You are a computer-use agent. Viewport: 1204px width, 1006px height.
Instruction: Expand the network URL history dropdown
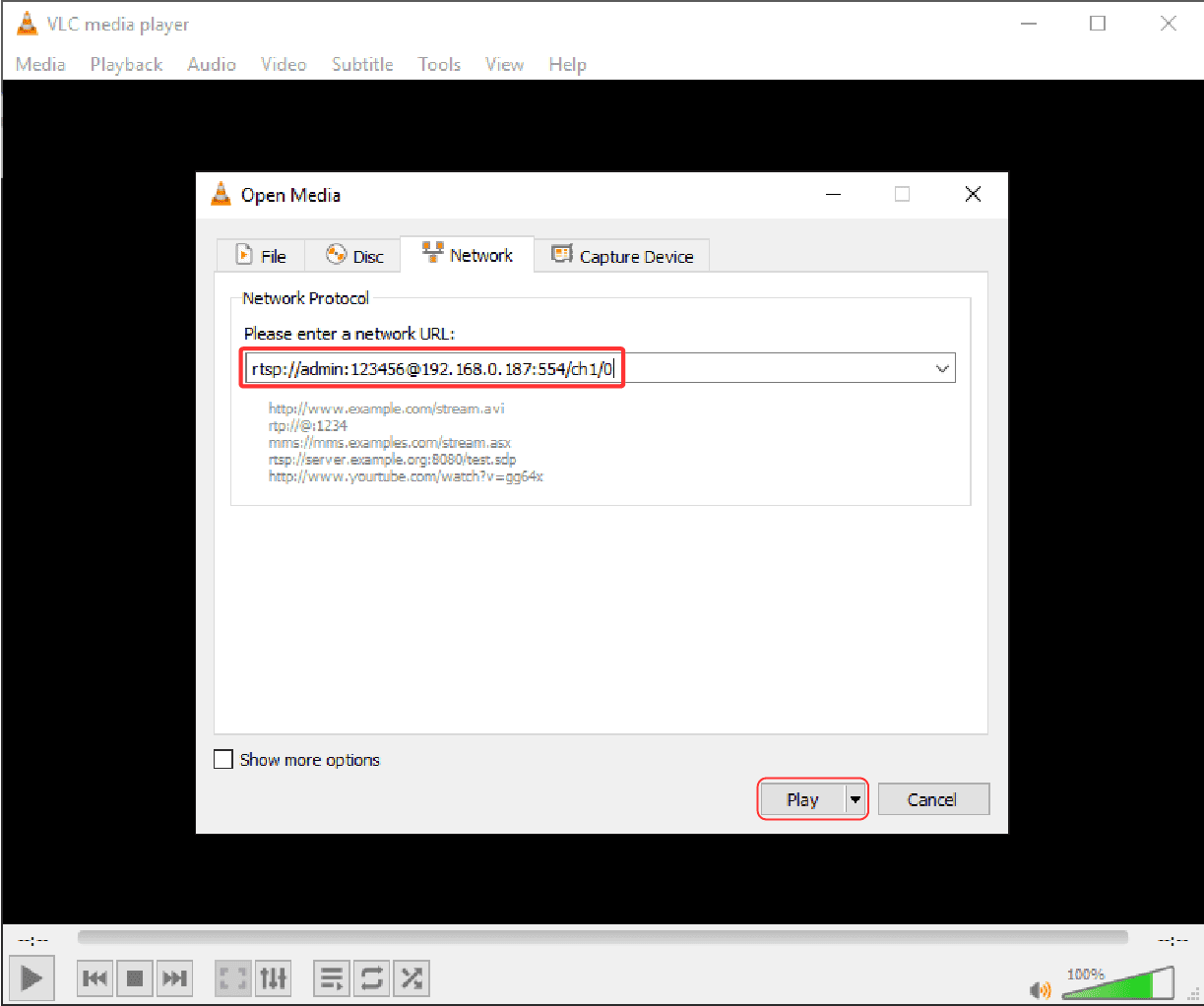(x=942, y=369)
